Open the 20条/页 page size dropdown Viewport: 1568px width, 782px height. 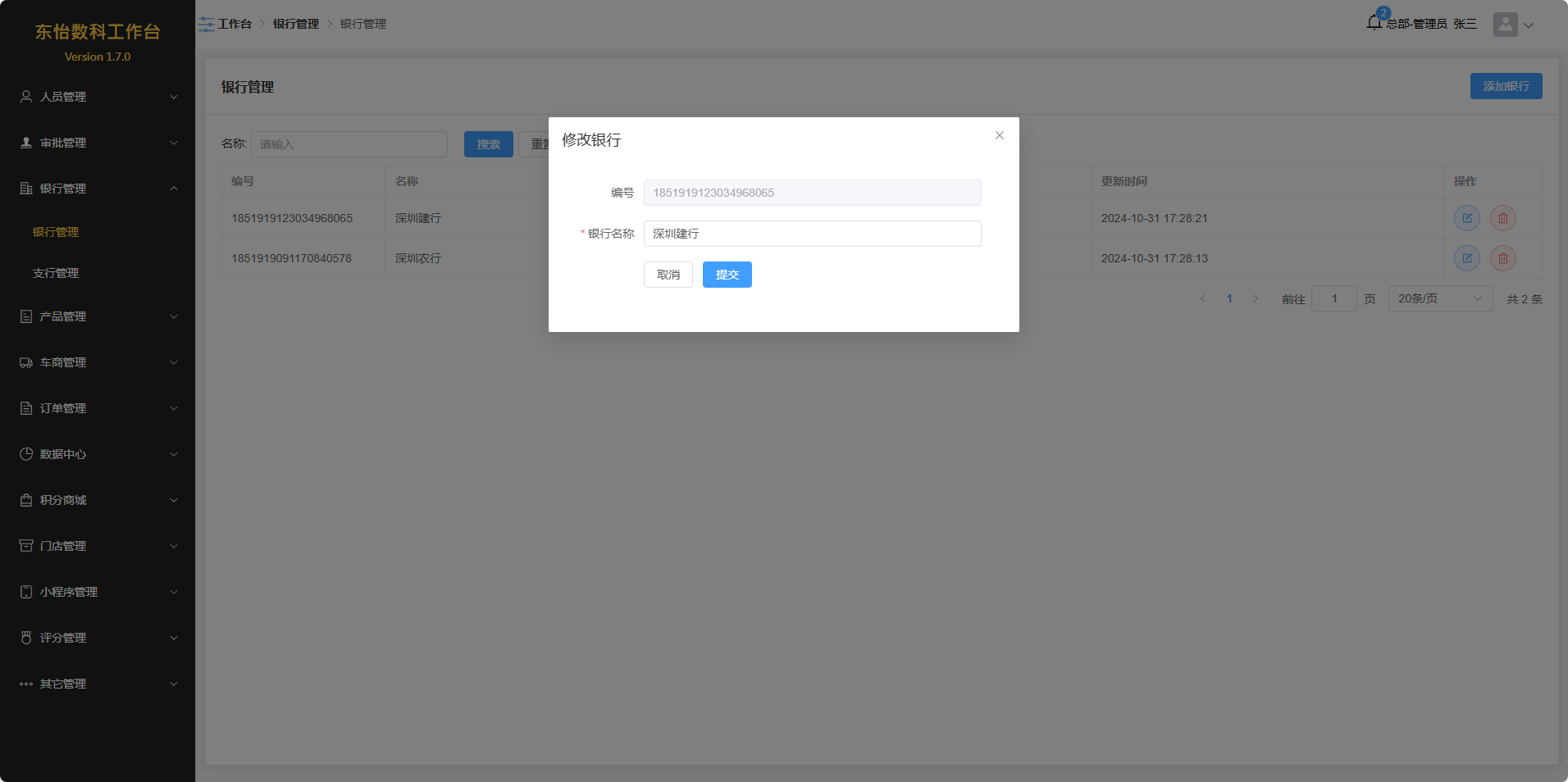(1439, 299)
